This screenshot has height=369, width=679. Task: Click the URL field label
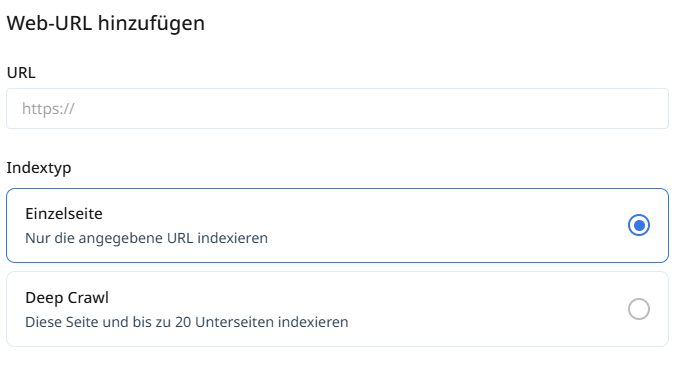point(21,73)
